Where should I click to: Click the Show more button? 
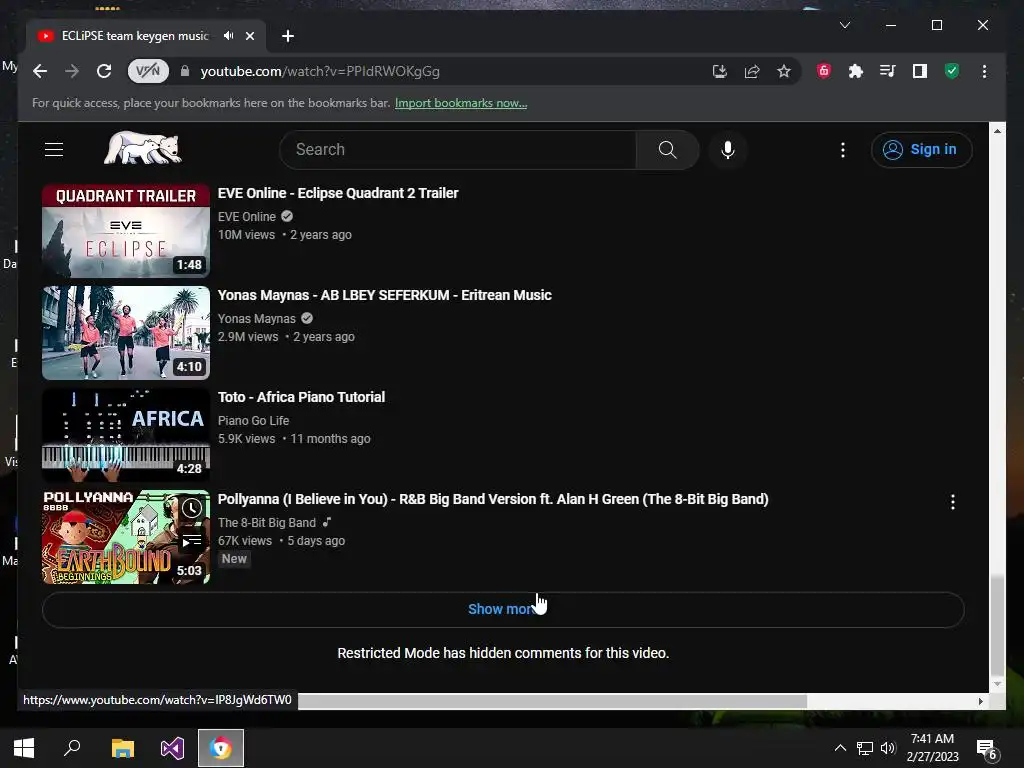coord(503,609)
